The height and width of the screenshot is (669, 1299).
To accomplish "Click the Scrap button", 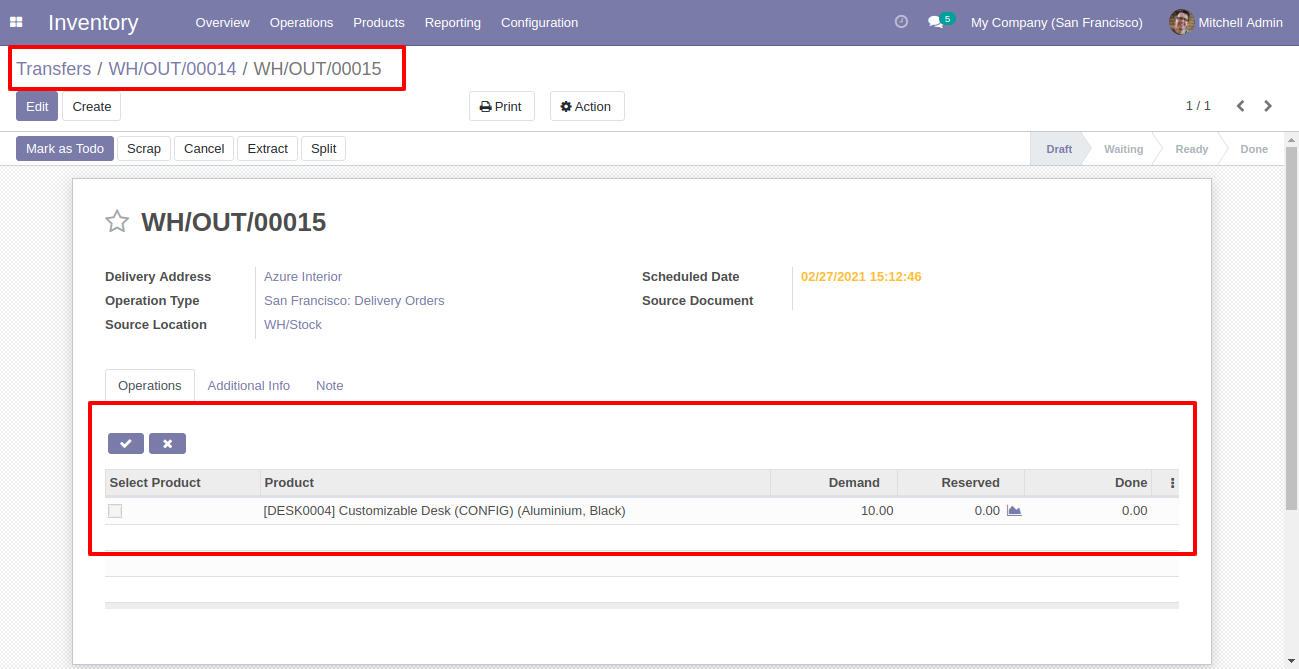I will tap(144, 148).
